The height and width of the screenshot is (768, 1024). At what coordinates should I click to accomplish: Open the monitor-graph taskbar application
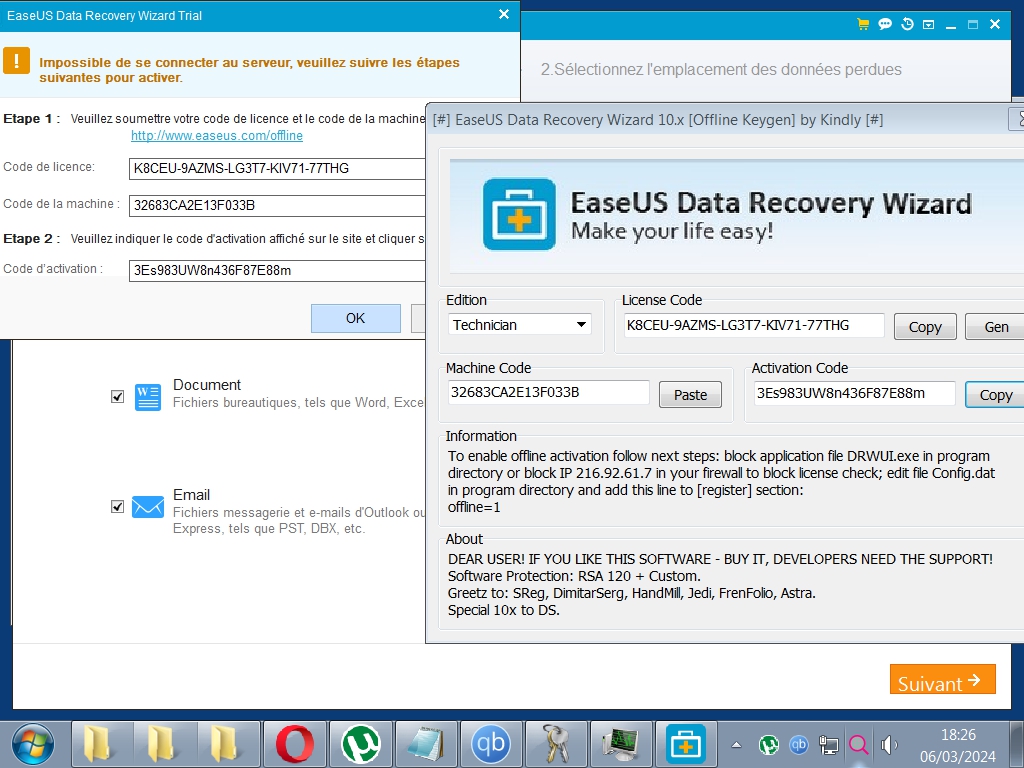[620, 744]
